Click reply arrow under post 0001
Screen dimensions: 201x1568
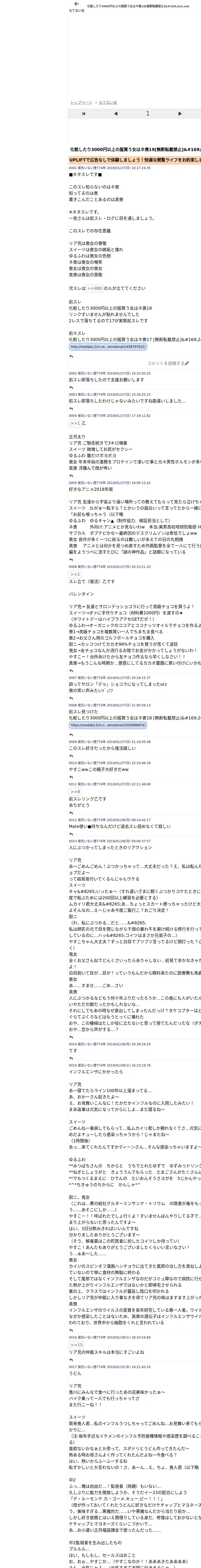tap(71, 357)
